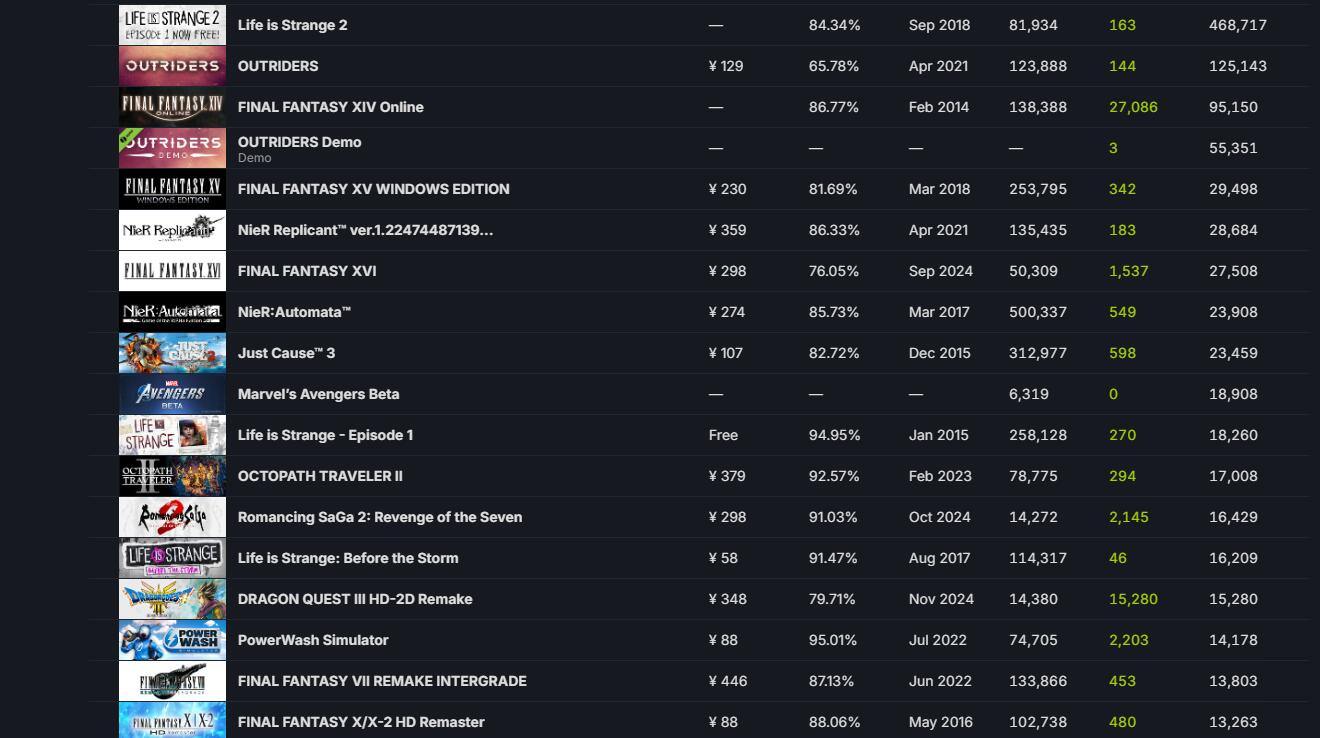Click the Marvel's Avengers Beta thumbnail
1320x738 pixels.
(x=172, y=394)
